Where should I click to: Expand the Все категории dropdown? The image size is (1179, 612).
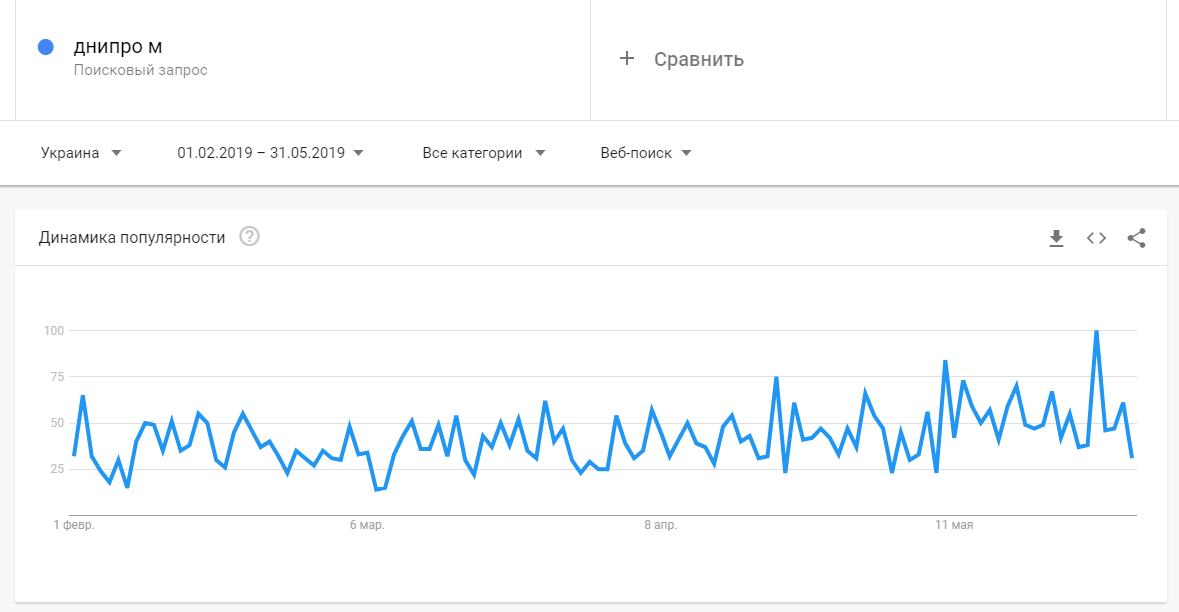(x=484, y=153)
